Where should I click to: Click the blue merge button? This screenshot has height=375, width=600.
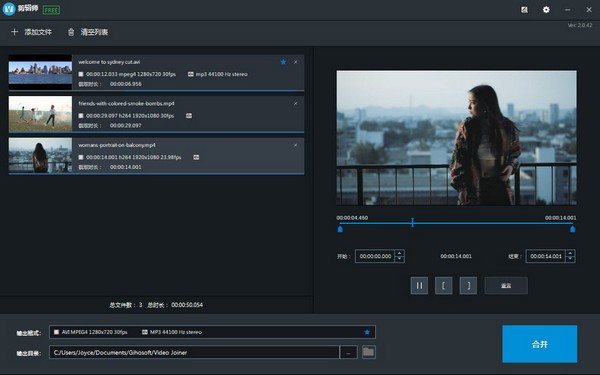540,344
